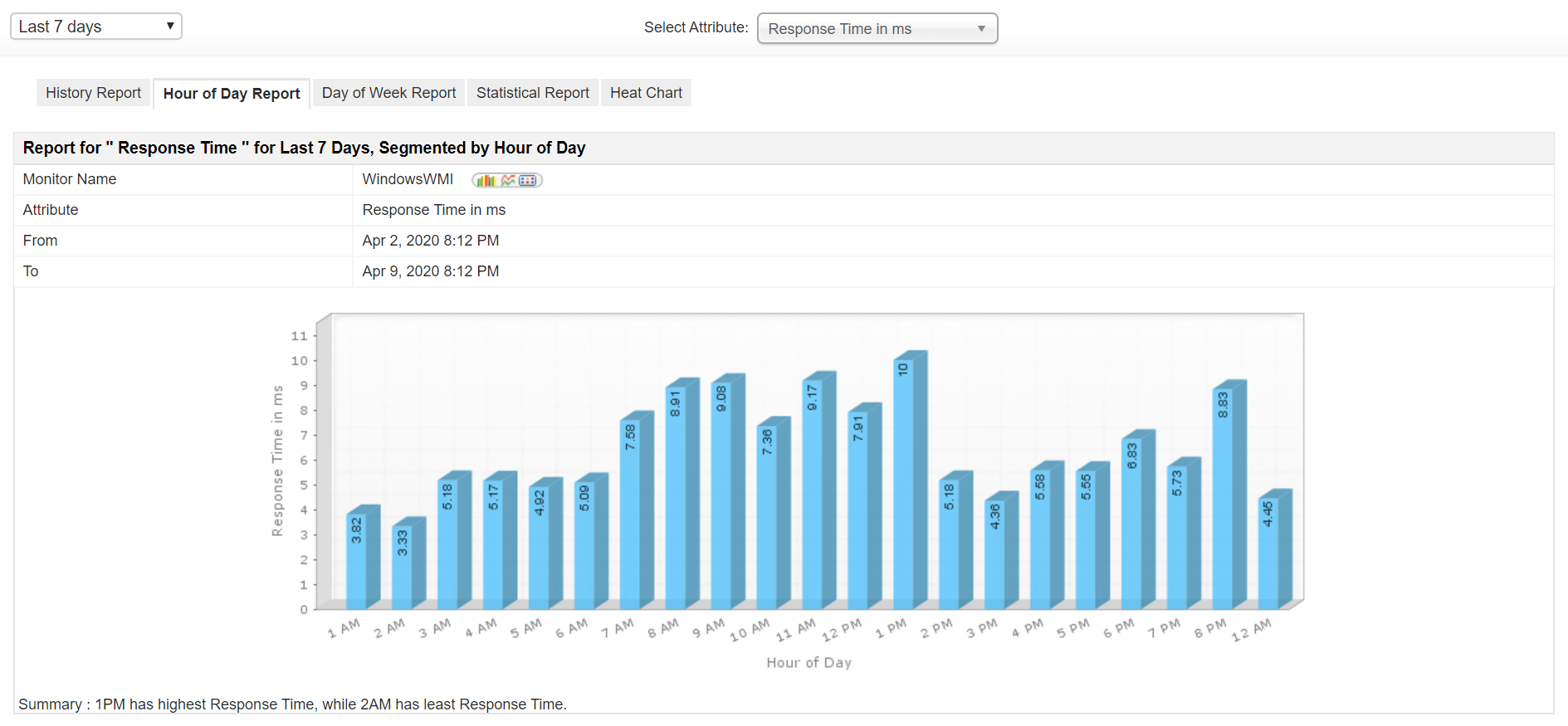Select the 9 AM bar showing 9.08
Image resolution: width=1568 pixels, height=726 pixels.
pos(721,496)
